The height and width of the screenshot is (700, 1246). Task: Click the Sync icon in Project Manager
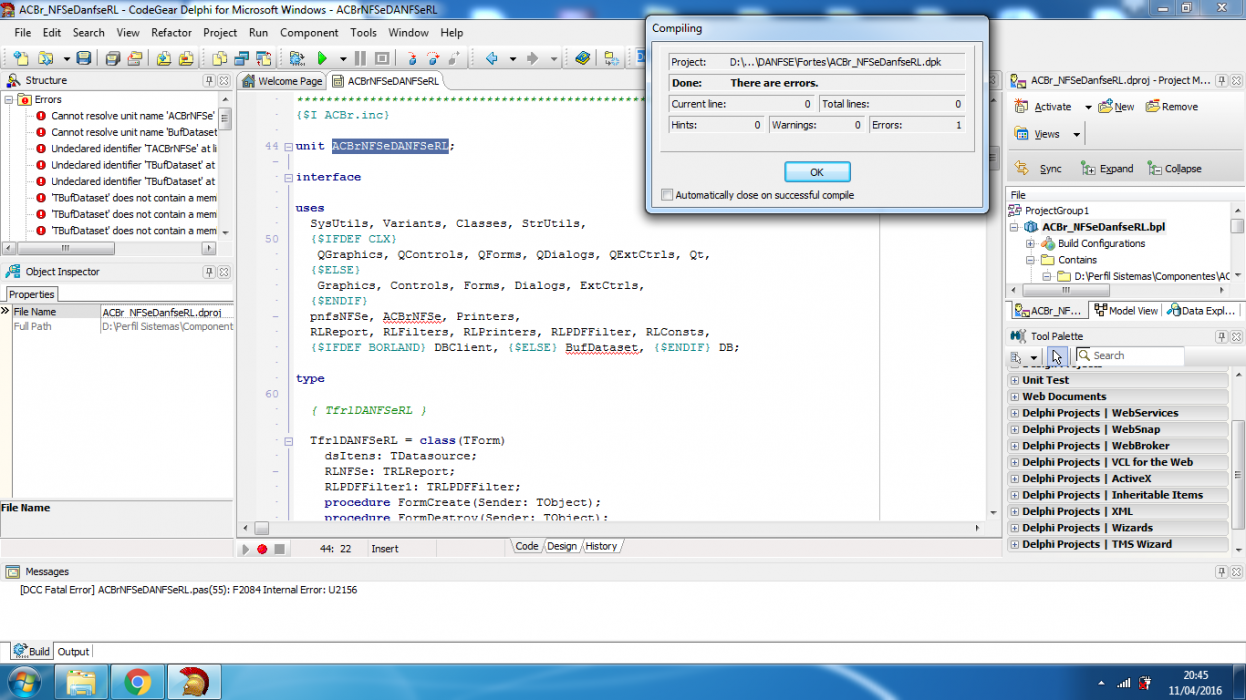(x=1021, y=168)
